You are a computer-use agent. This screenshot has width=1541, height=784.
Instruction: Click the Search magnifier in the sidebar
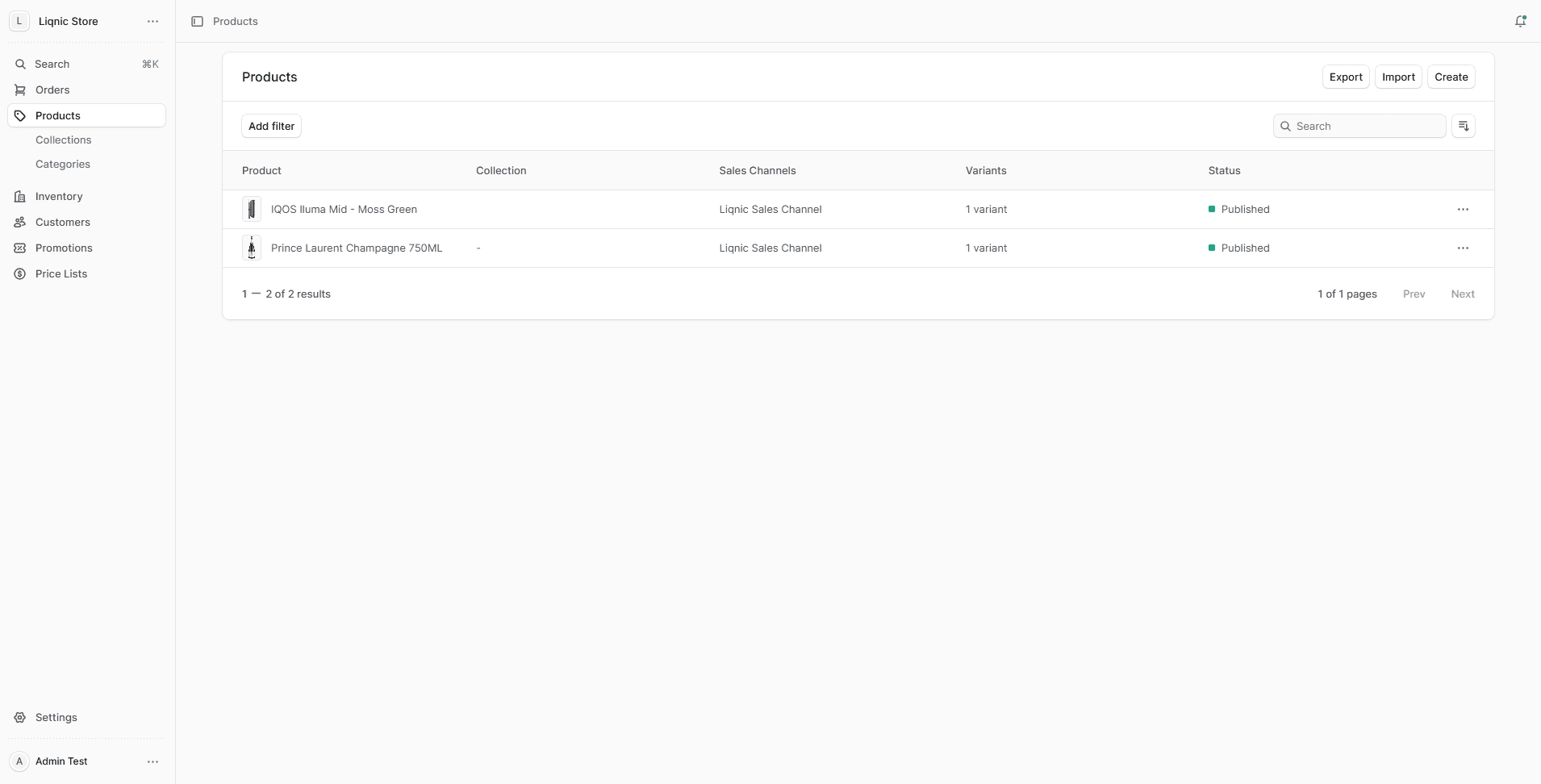20,64
